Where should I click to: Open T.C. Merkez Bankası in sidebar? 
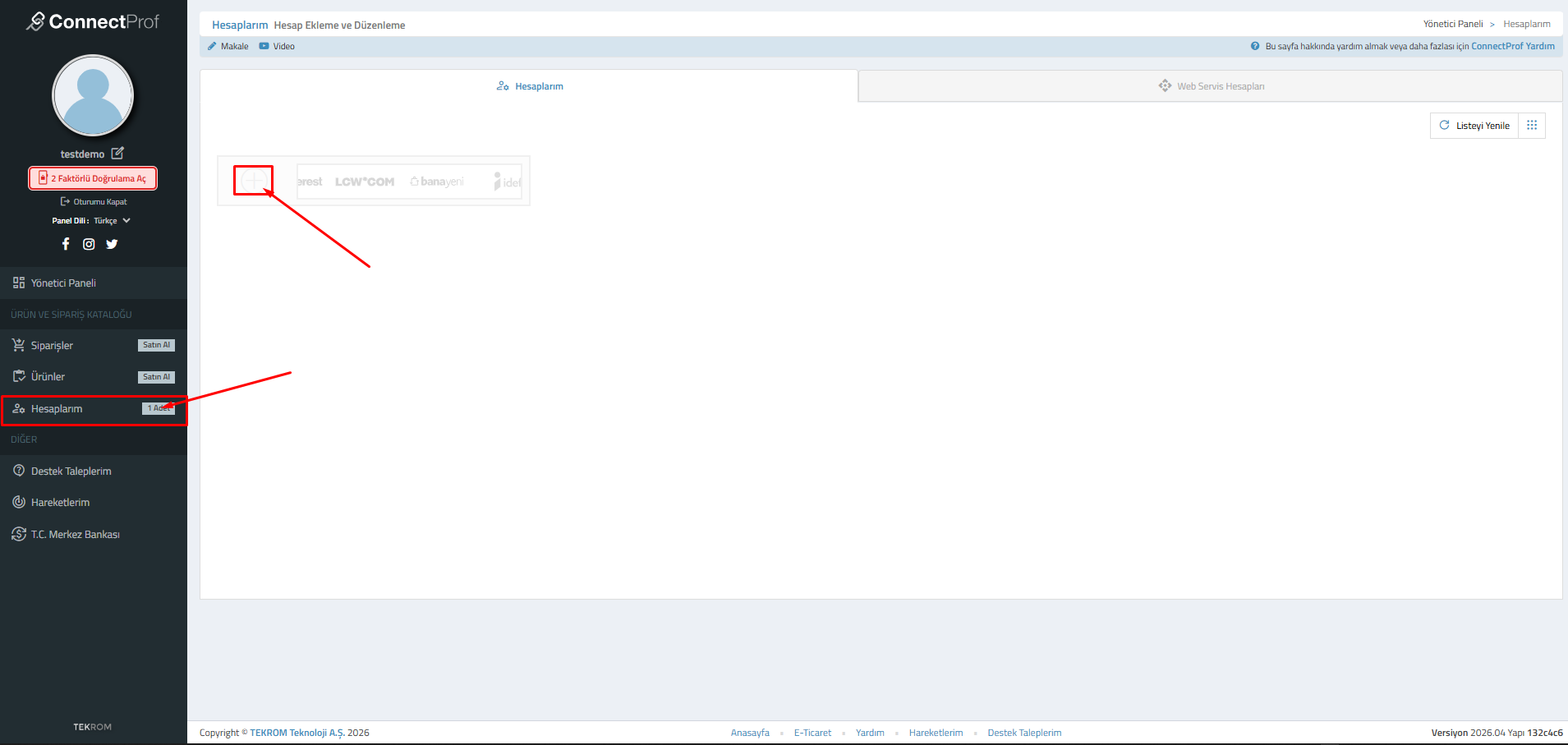tap(94, 534)
